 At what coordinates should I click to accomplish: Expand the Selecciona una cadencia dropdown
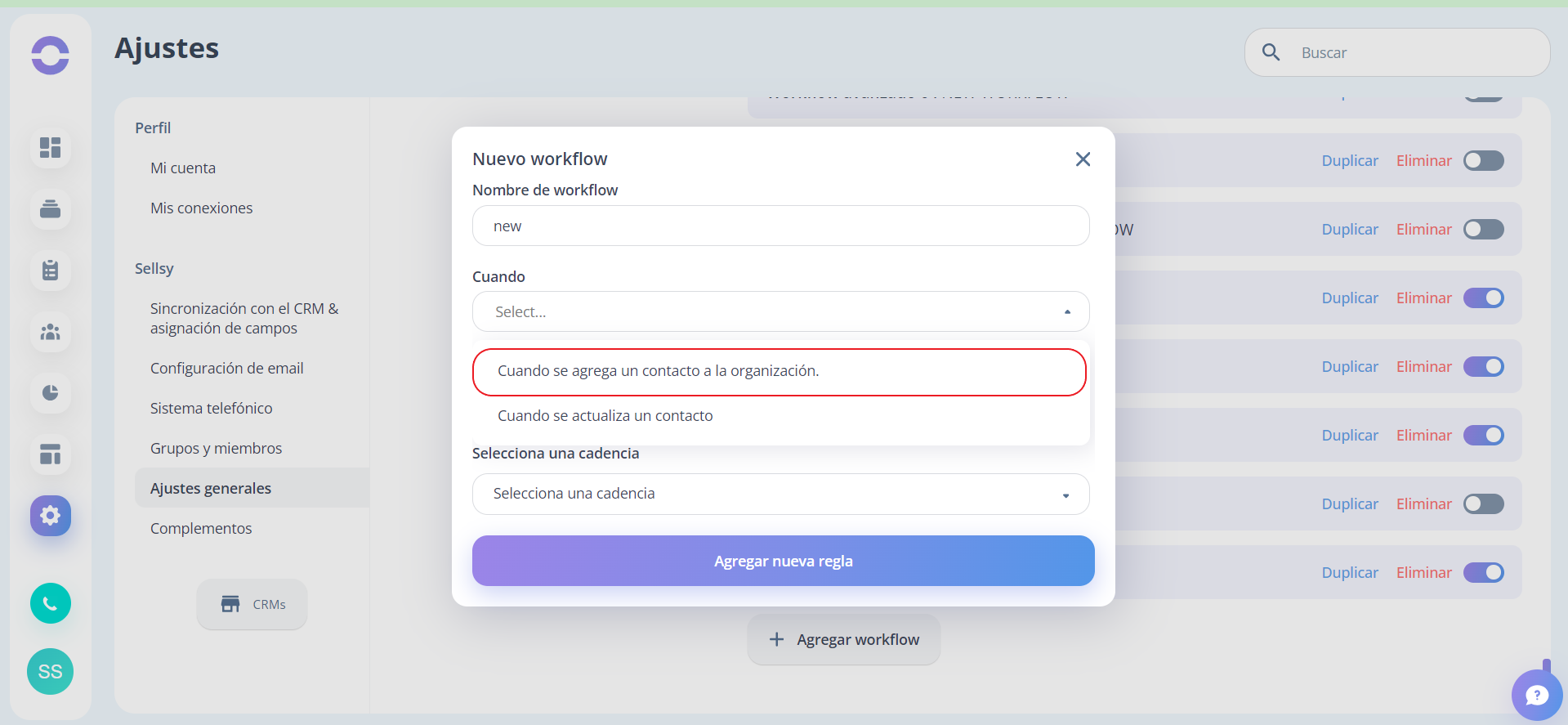coord(780,495)
